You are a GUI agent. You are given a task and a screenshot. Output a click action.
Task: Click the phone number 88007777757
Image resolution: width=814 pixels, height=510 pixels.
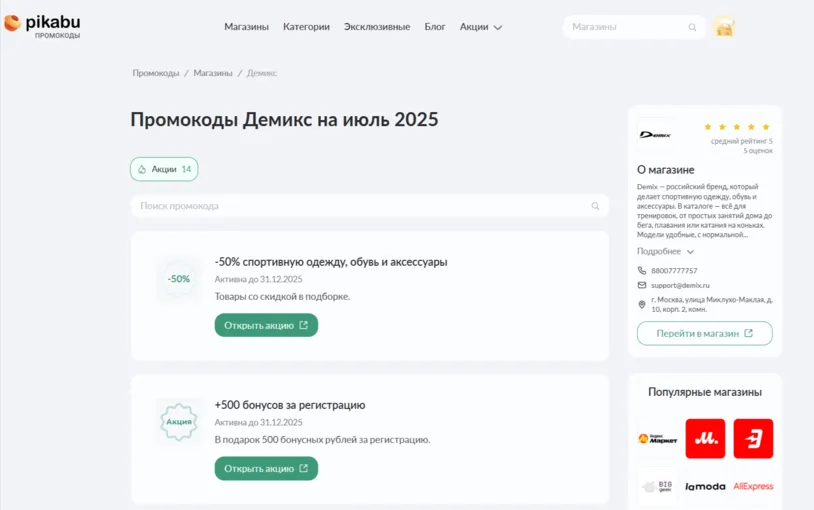click(x=674, y=271)
